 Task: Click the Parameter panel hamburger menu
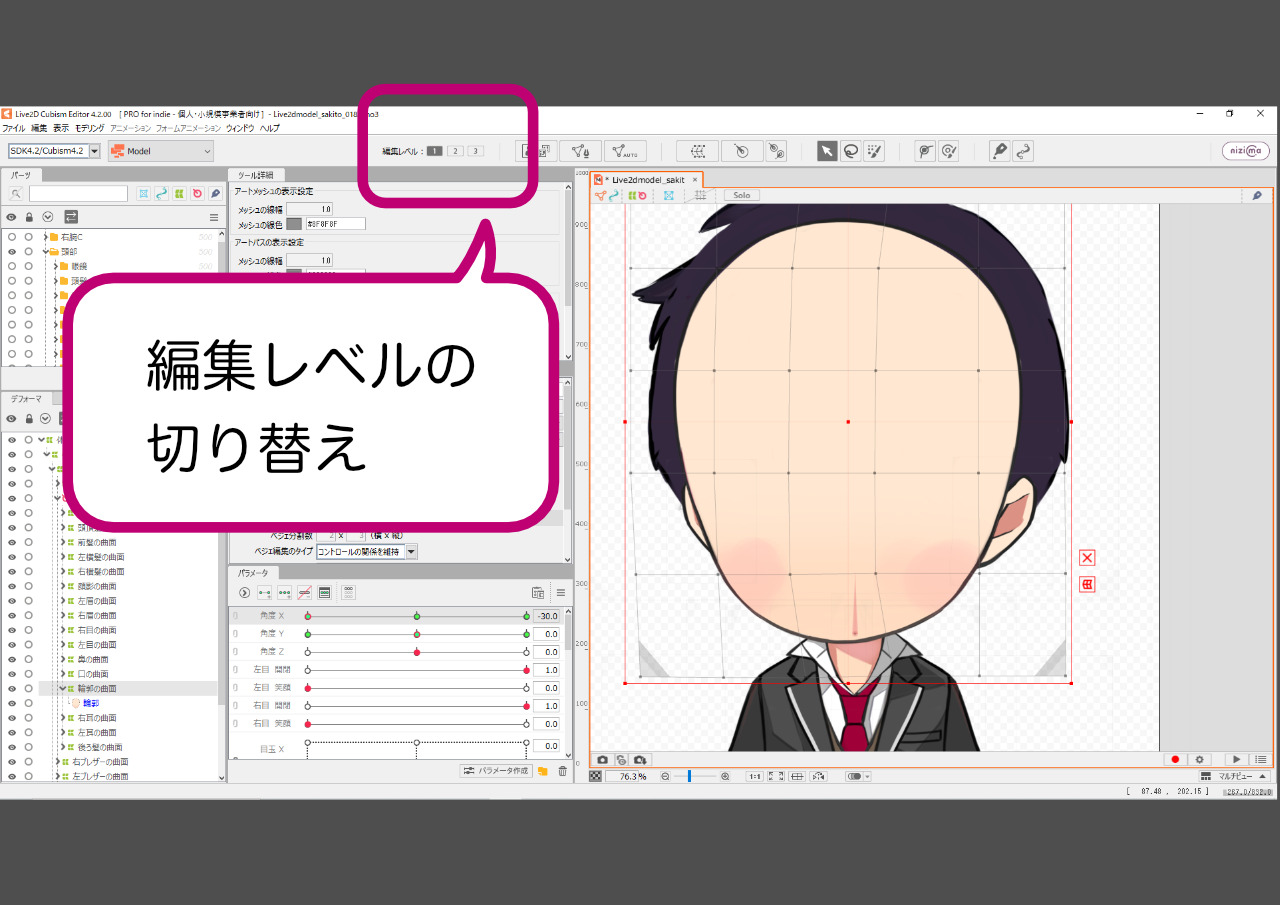561,592
